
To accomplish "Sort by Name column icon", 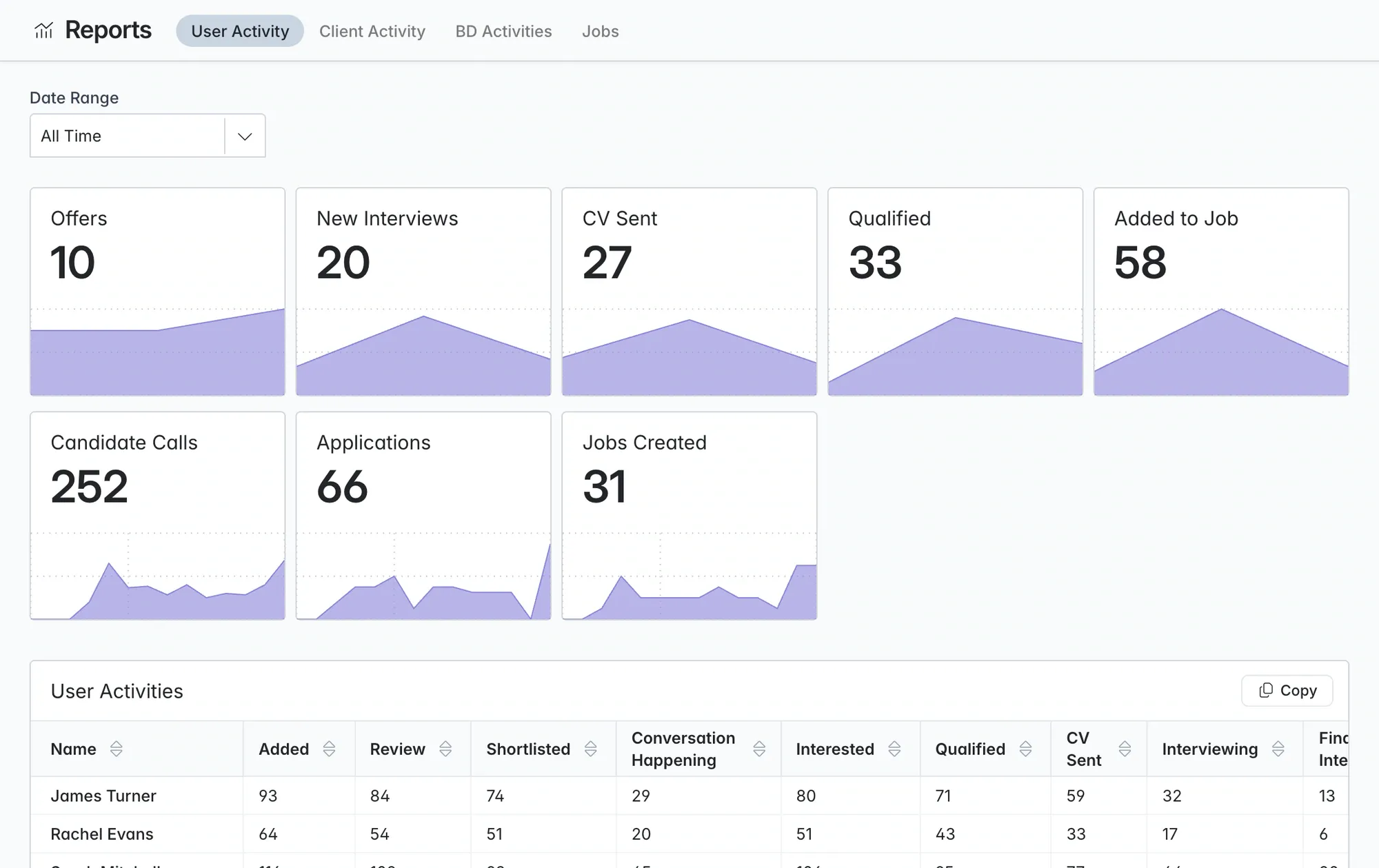I will [x=116, y=749].
